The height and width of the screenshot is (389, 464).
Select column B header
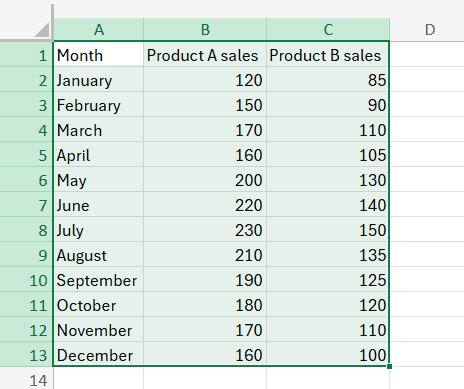[205, 30]
